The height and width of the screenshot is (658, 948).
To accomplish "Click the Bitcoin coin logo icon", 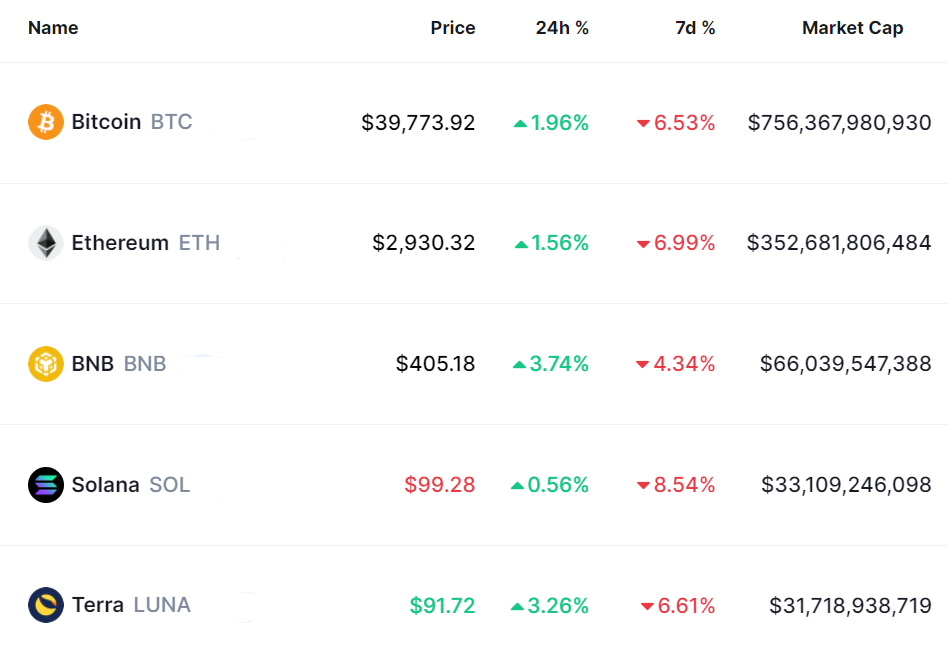I will click(x=46, y=122).
